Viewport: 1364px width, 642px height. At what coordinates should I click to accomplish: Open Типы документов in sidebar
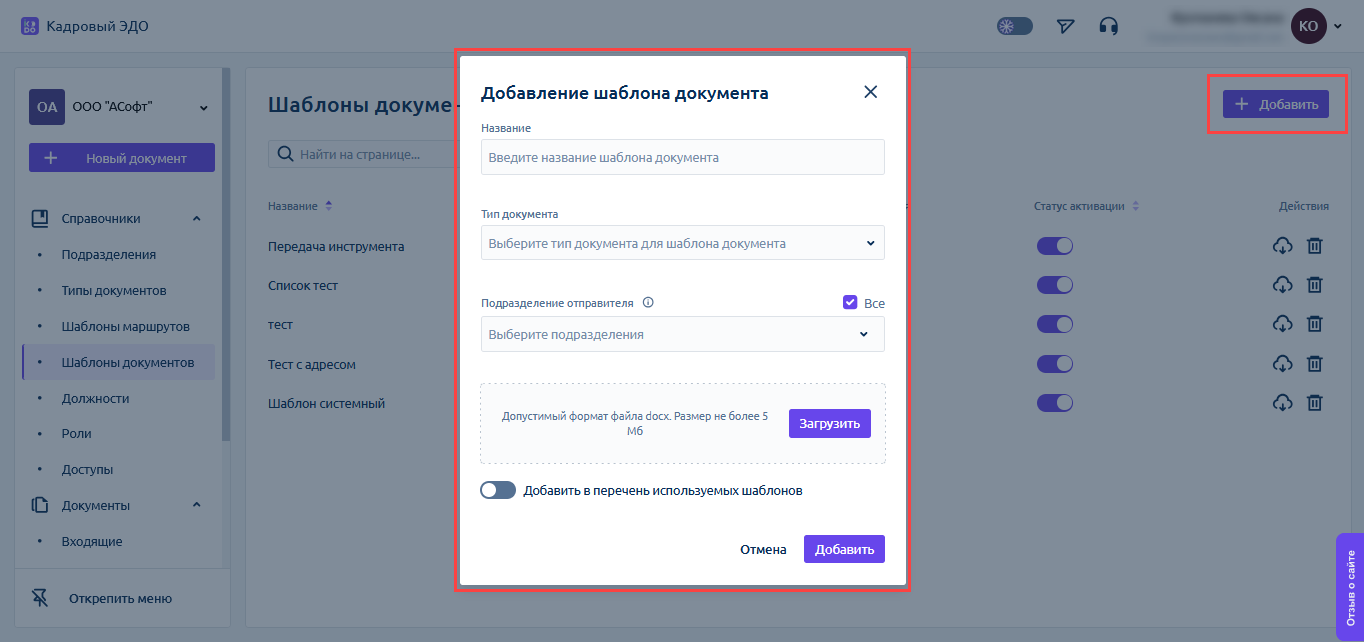(113, 290)
